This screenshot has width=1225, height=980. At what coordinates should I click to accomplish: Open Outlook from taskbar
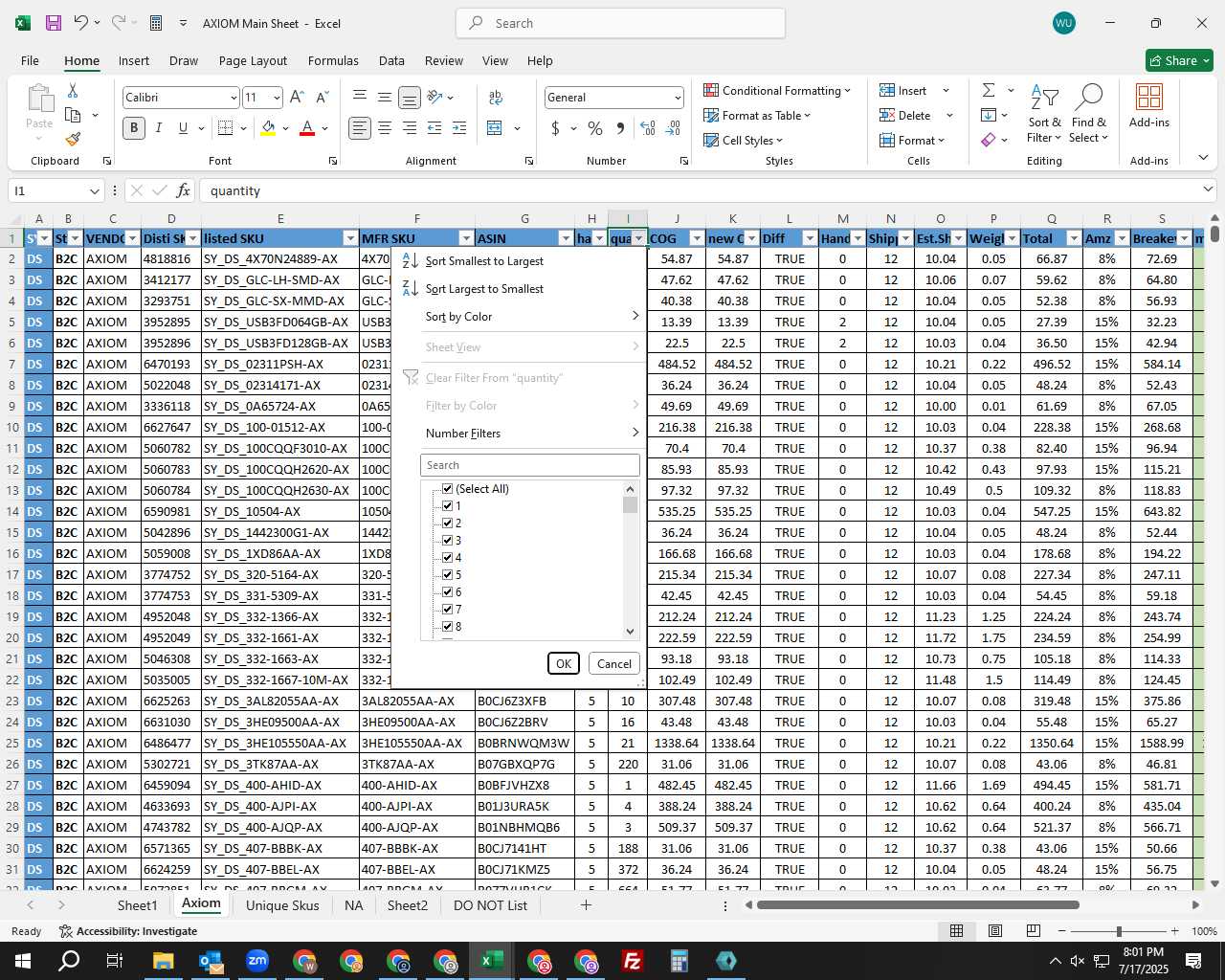pos(211,961)
